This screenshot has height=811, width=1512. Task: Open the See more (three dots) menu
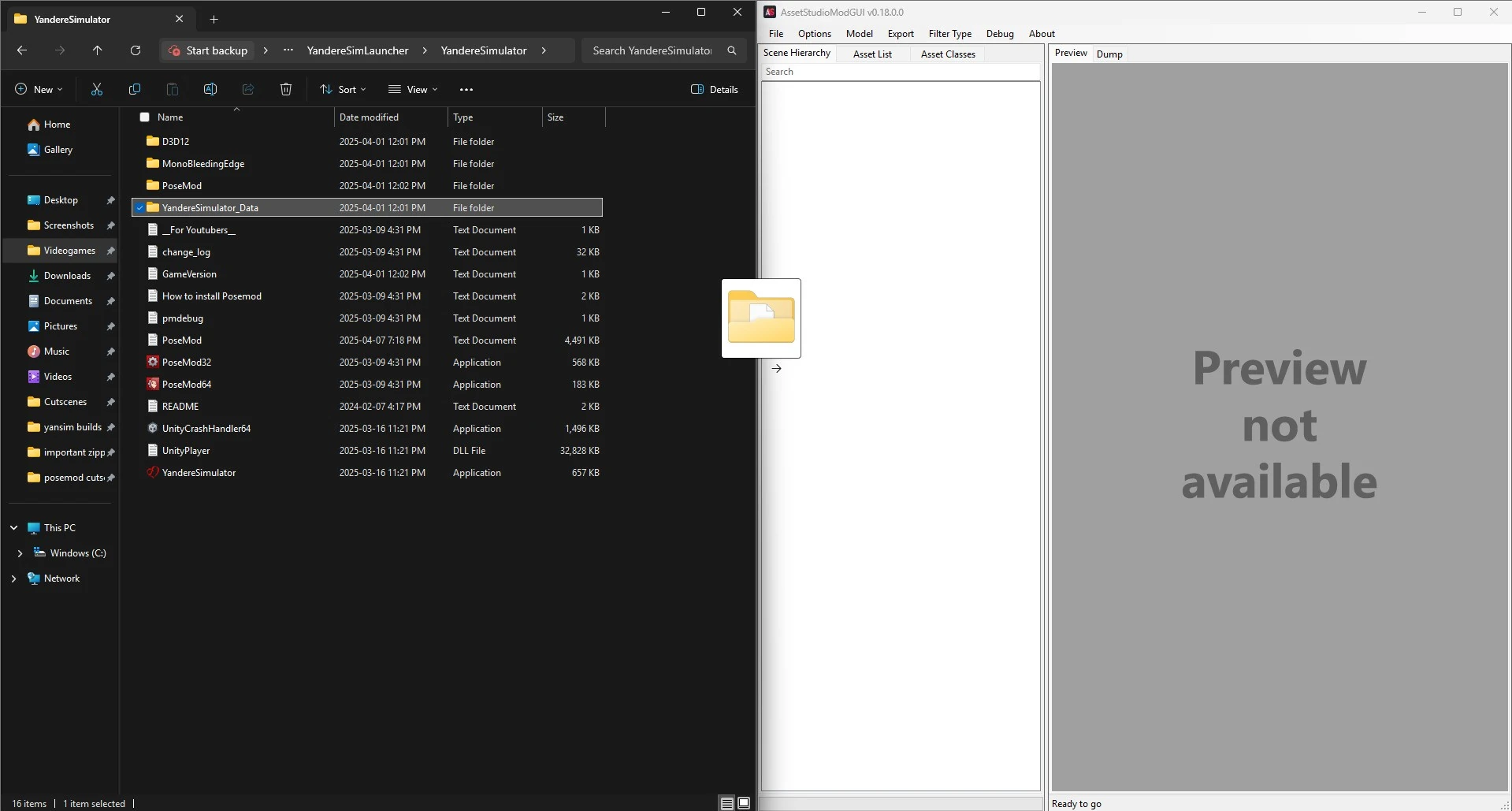click(466, 90)
